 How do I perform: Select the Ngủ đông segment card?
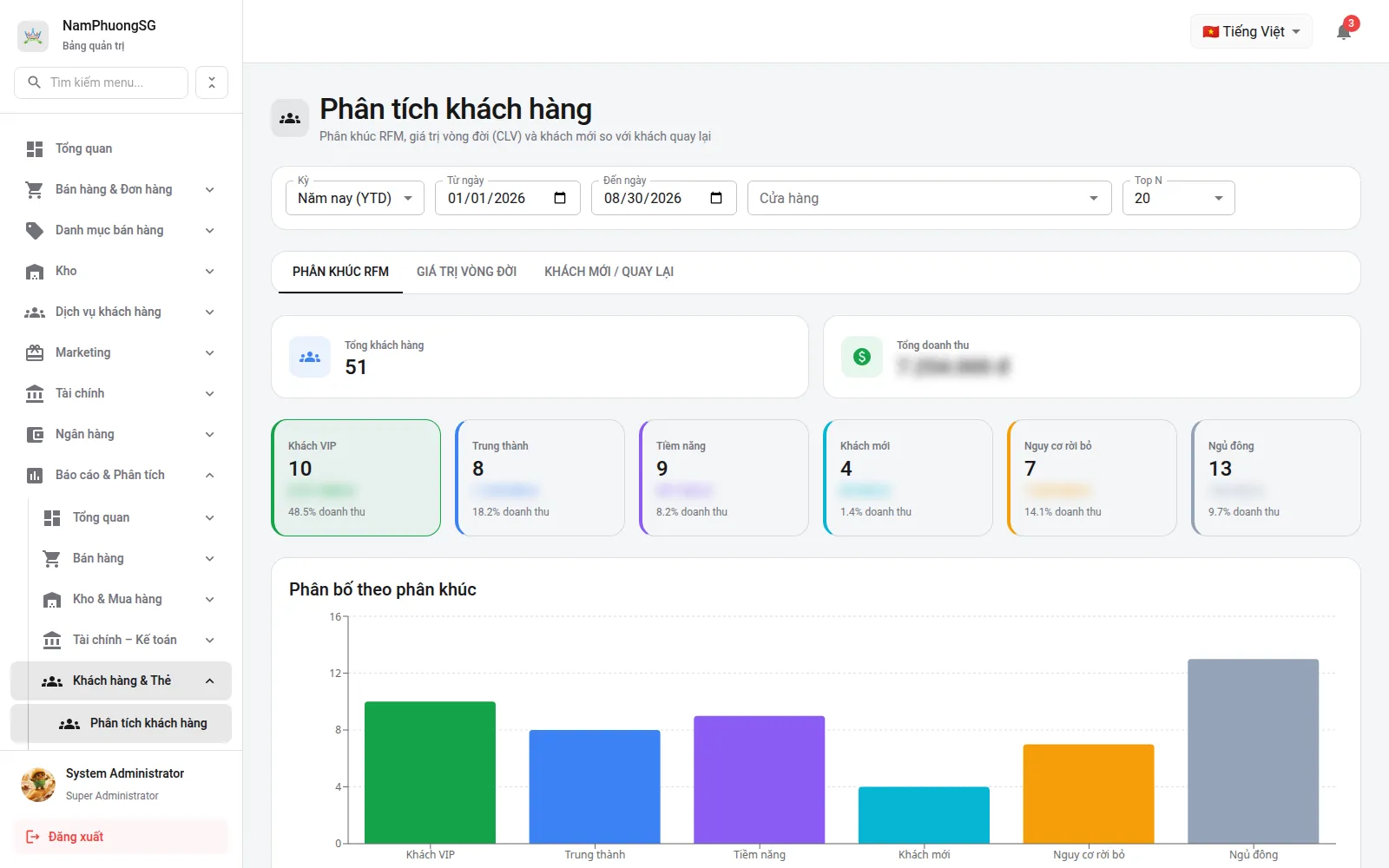coord(1276,477)
